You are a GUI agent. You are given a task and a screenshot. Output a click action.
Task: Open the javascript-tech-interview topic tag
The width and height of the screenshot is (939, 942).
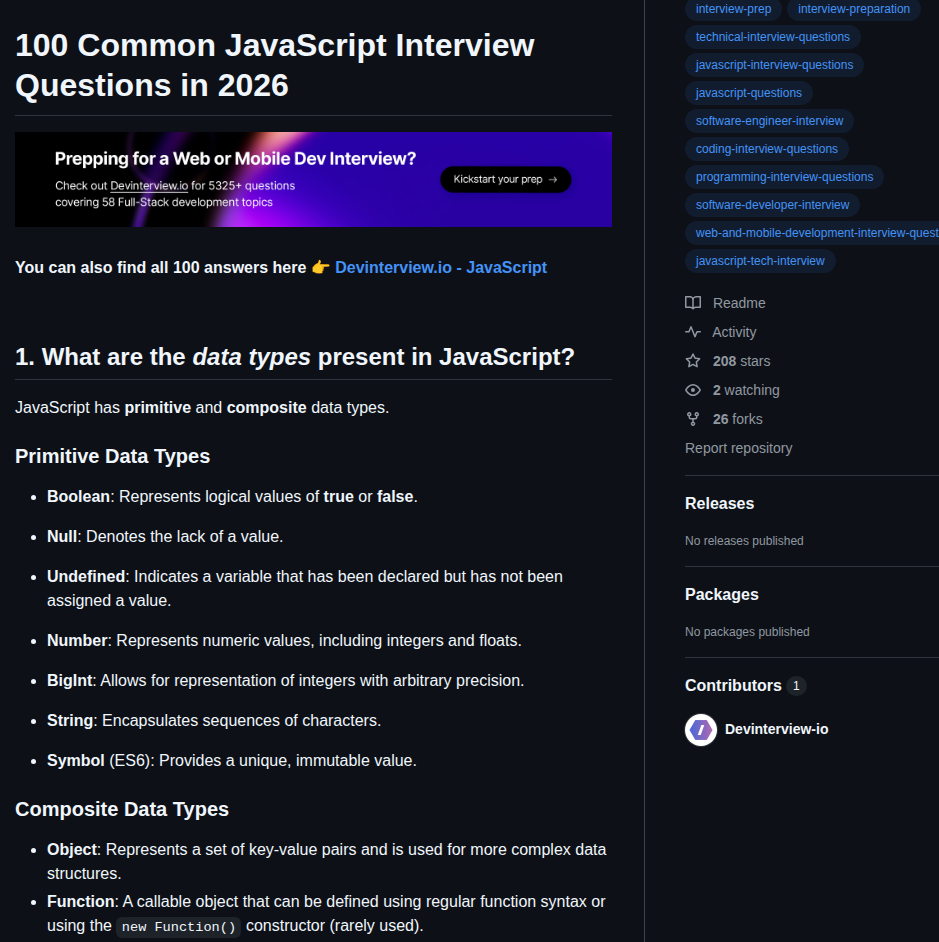coord(759,261)
